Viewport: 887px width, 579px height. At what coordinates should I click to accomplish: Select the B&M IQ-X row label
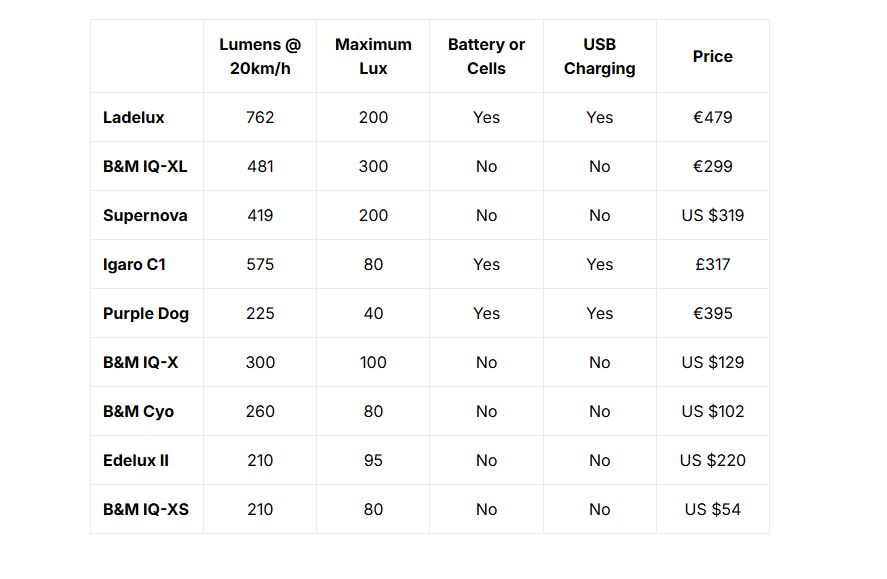(140, 362)
